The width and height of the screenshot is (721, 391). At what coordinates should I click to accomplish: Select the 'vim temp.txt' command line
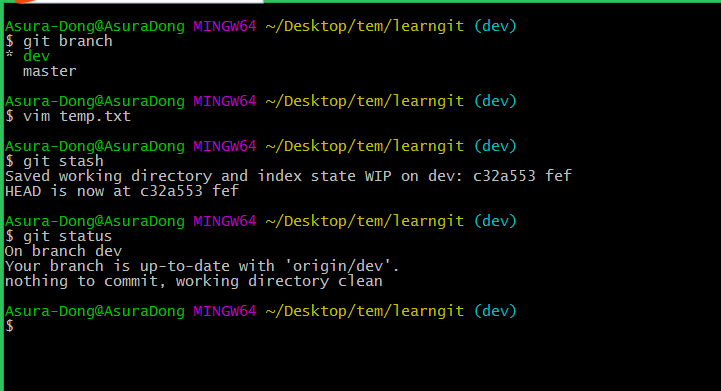tap(68, 116)
